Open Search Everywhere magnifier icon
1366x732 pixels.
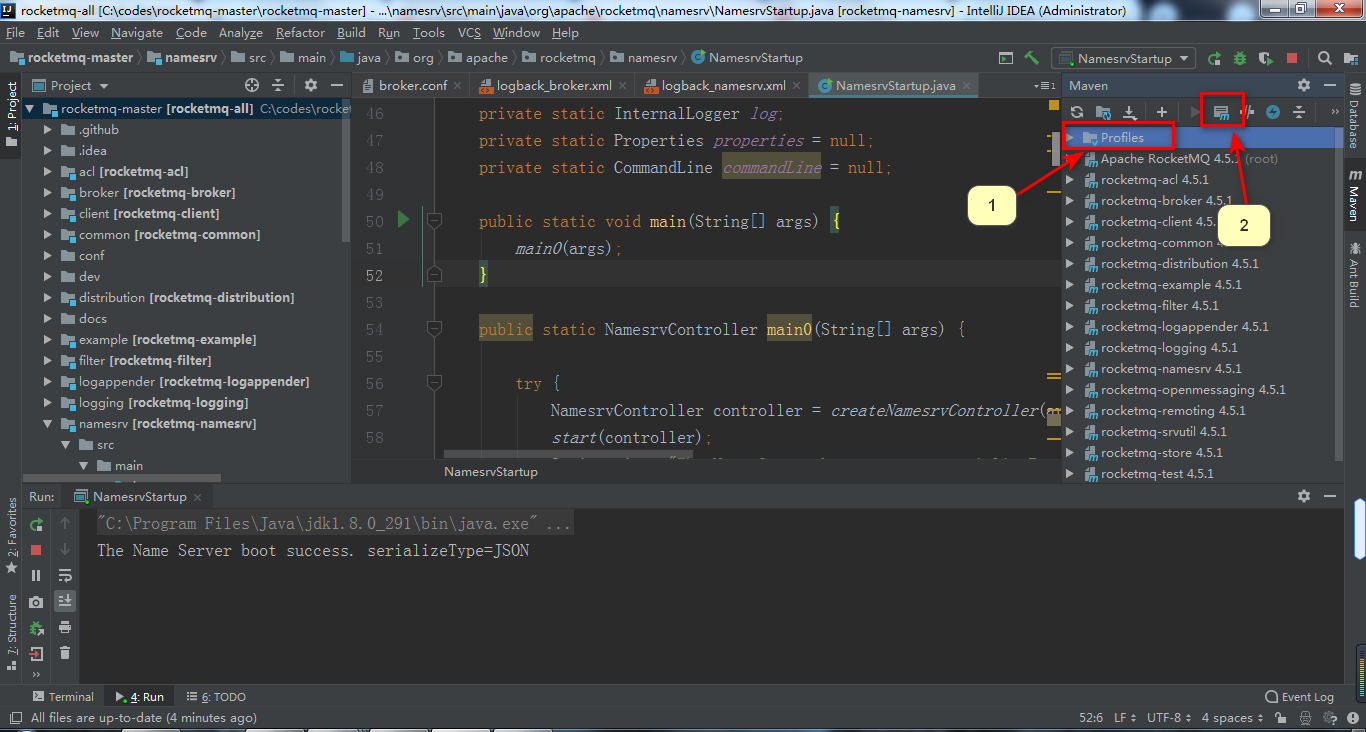1325,58
